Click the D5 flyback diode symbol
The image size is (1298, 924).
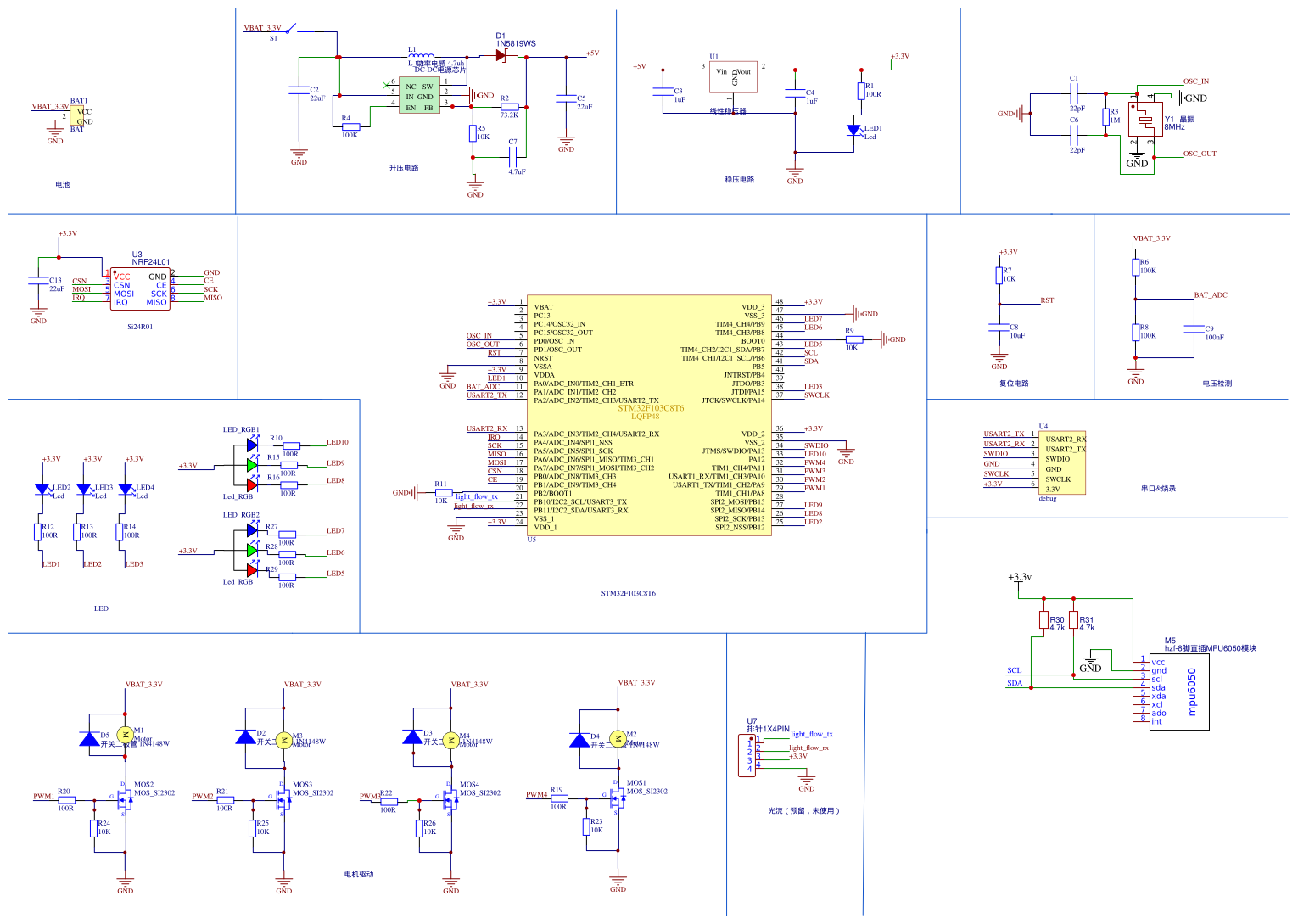point(88,739)
